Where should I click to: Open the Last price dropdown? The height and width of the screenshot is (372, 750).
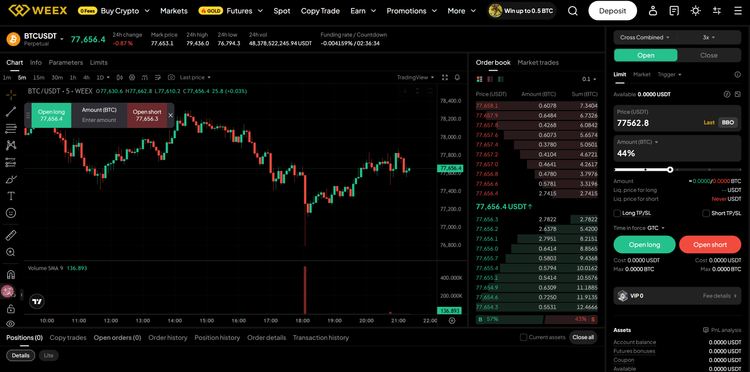pos(195,77)
